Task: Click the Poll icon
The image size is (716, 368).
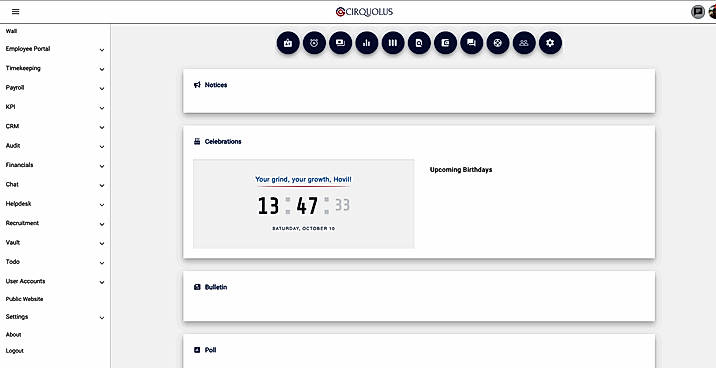Action: pyautogui.click(x=197, y=350)
